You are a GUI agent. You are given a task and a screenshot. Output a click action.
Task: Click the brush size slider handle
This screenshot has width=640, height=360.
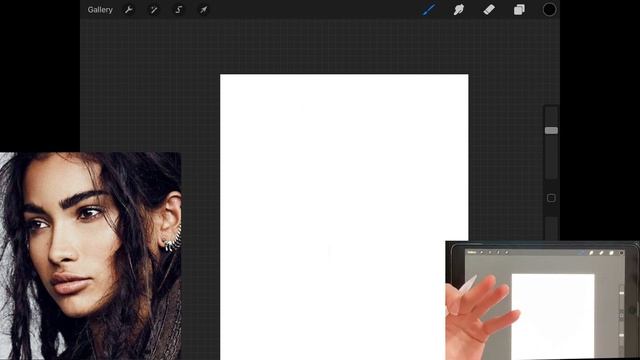pyautogui.click(x=551, y=131)
